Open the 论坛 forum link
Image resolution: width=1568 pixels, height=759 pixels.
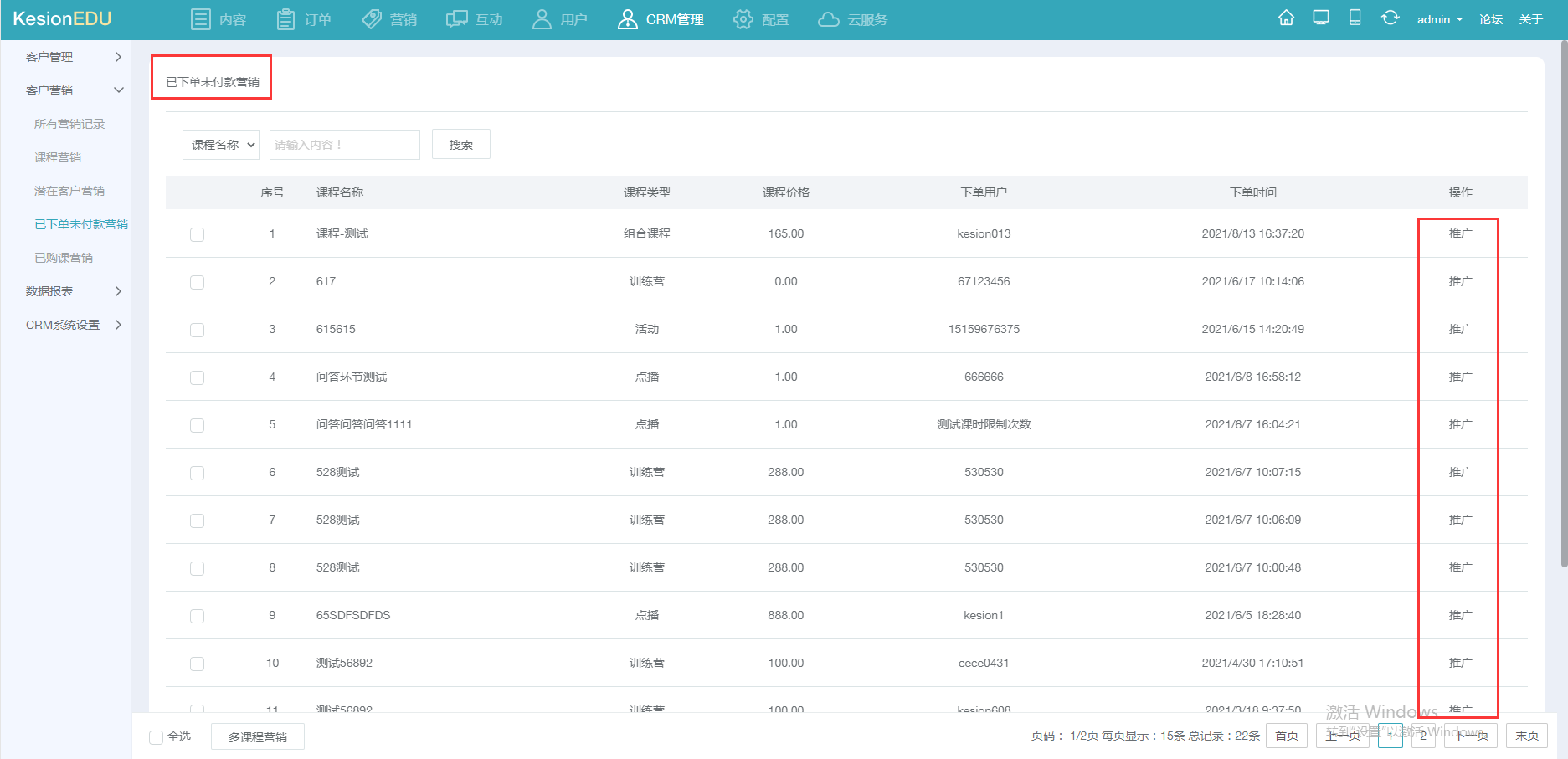(x=1491, y=19)
